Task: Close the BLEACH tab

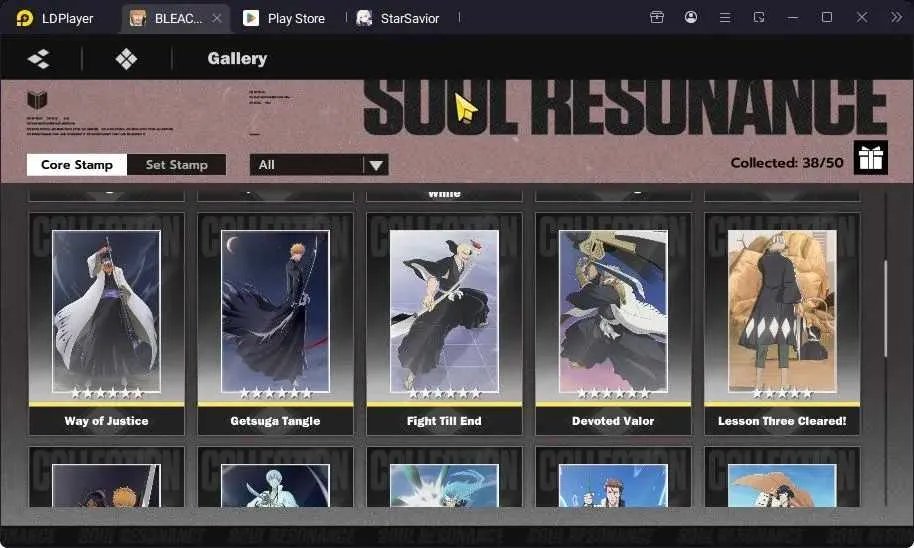Action: point(217,18)
